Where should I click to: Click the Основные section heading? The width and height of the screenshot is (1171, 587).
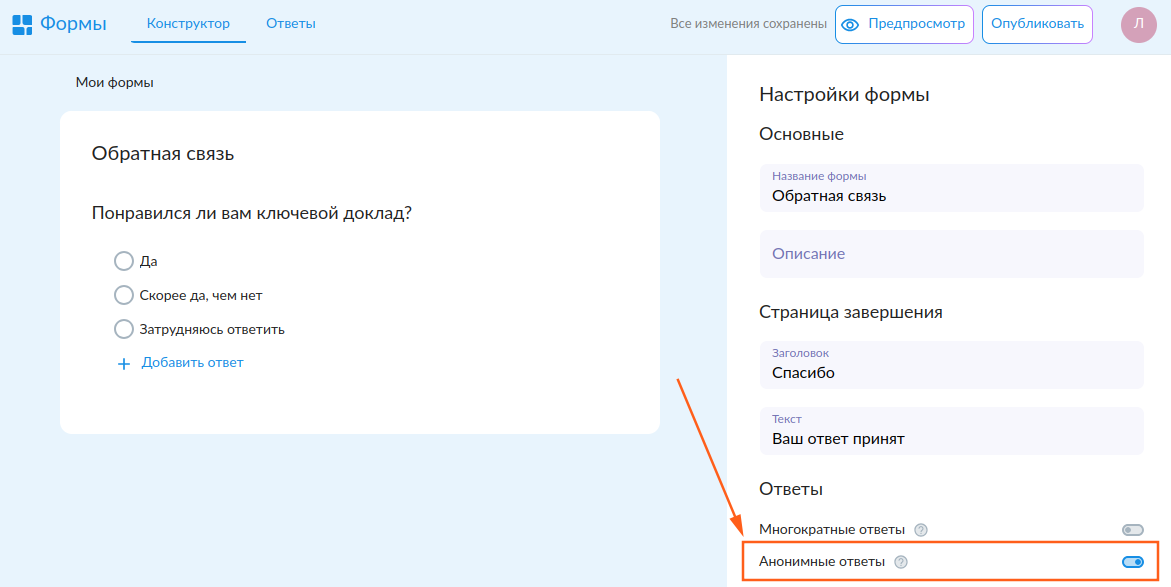pyautogui.click(x=801, y=134)
